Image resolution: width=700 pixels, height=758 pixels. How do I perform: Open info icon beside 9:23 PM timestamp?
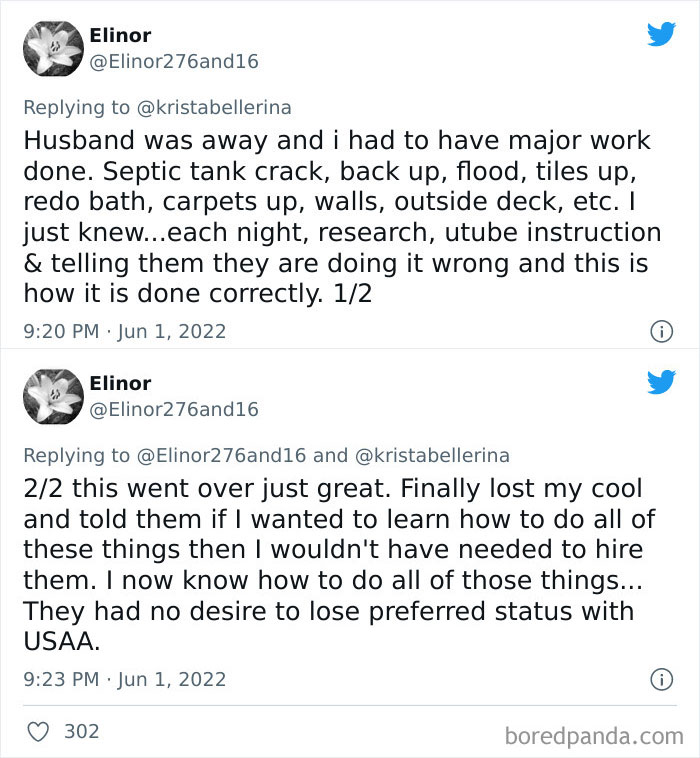[x=661, y=680]
